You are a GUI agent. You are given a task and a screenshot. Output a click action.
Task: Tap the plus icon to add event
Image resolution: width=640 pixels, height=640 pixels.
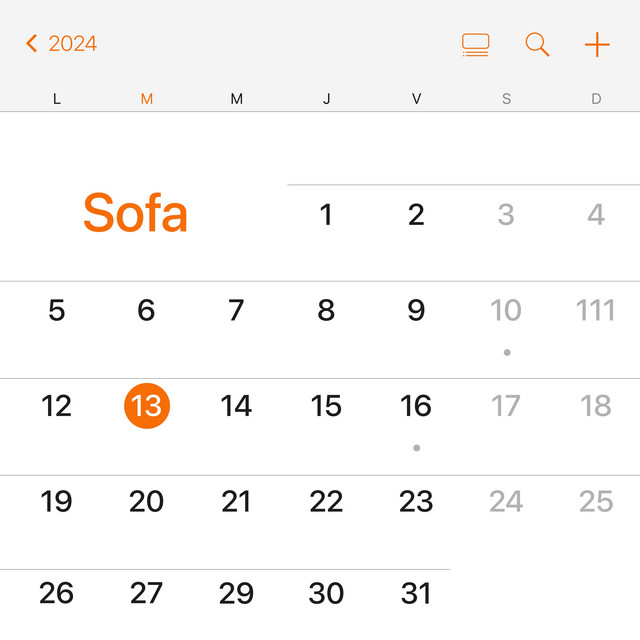[597, 44]
